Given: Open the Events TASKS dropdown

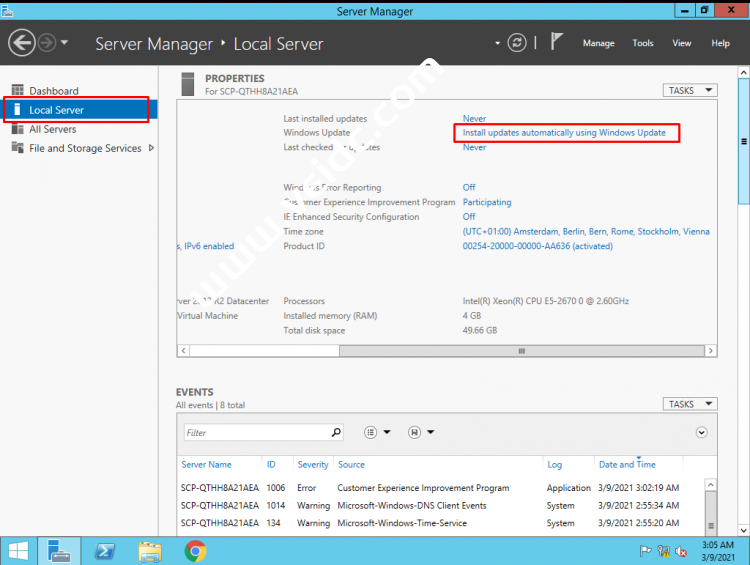Looking at the screenshot, I should pyautogui.click(x=689, y=404).
